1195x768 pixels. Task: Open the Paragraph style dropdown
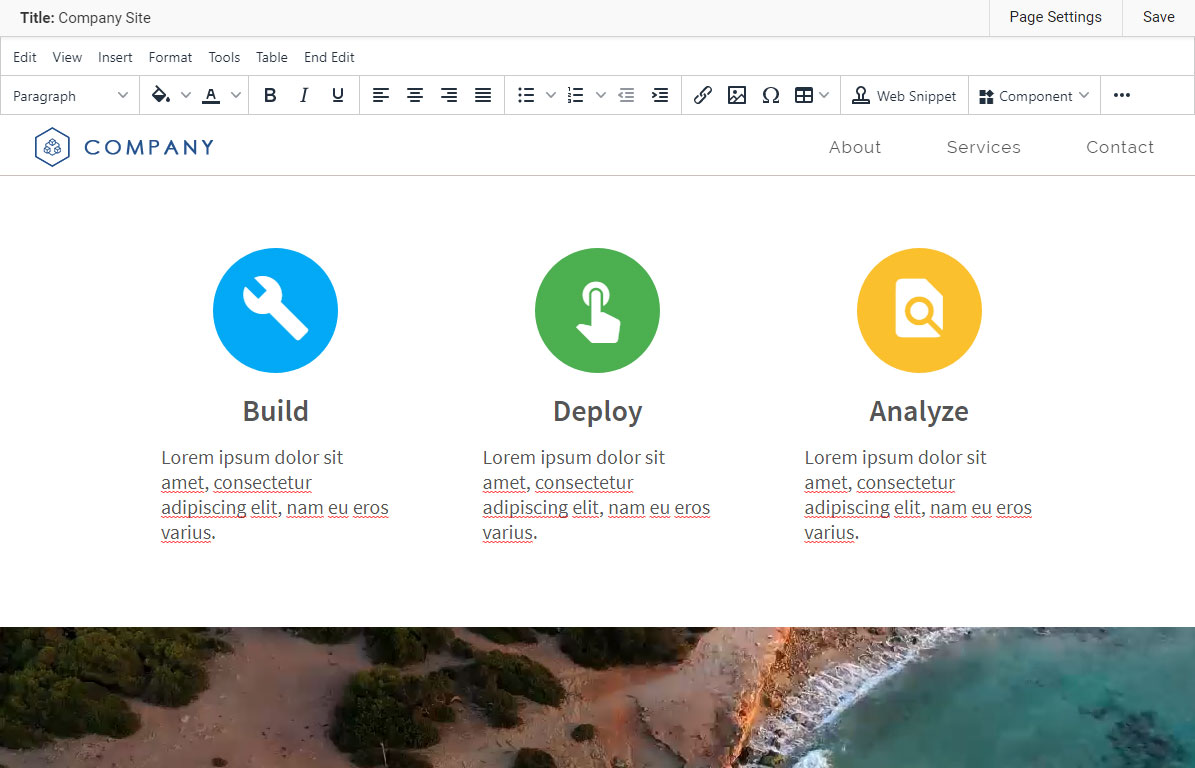click(x=70, y=96)
